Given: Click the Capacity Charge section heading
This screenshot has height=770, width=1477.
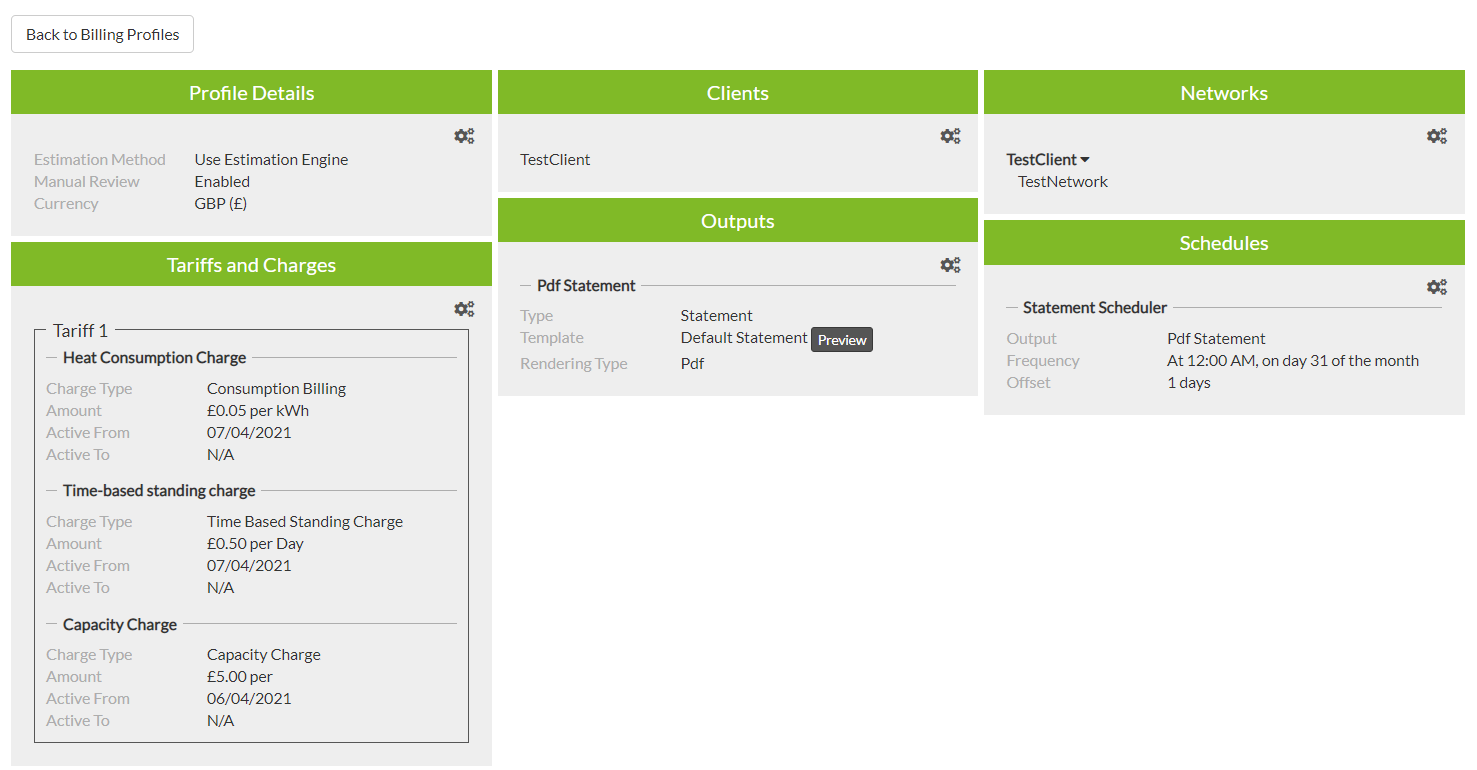Looking at the screenshot, I should (120, 624).
